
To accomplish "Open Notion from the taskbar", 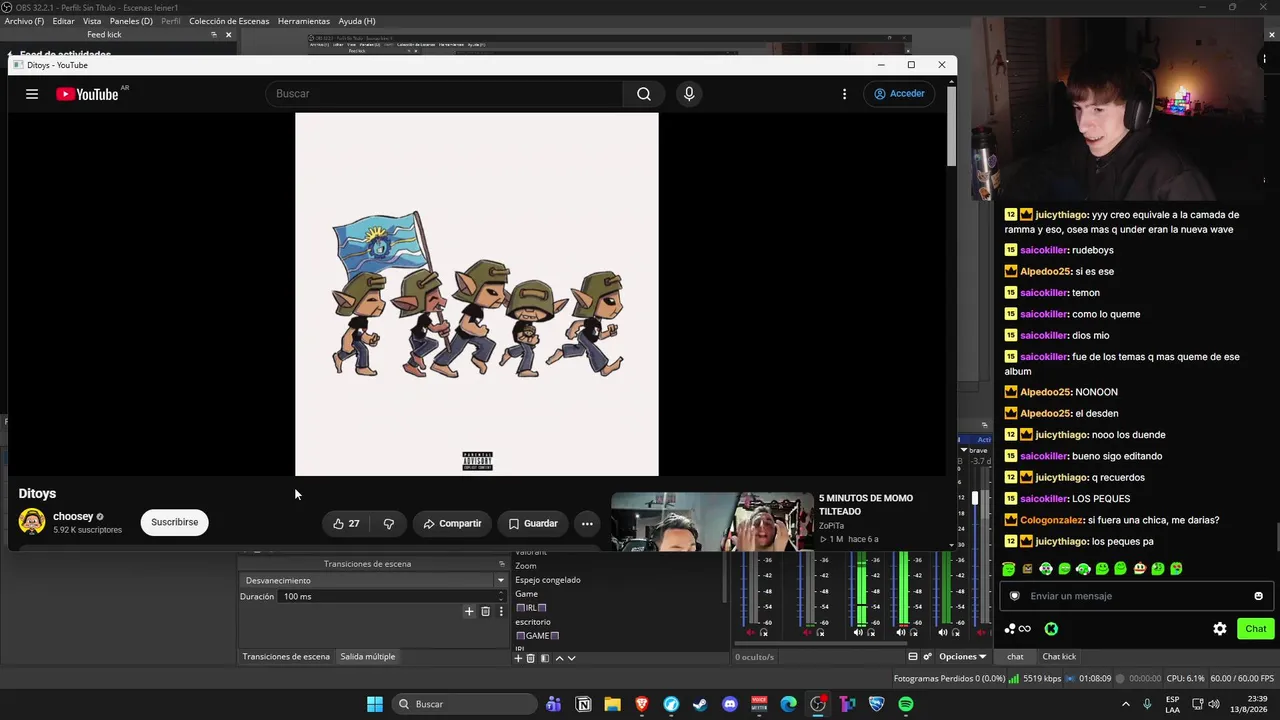I will 584,704.
